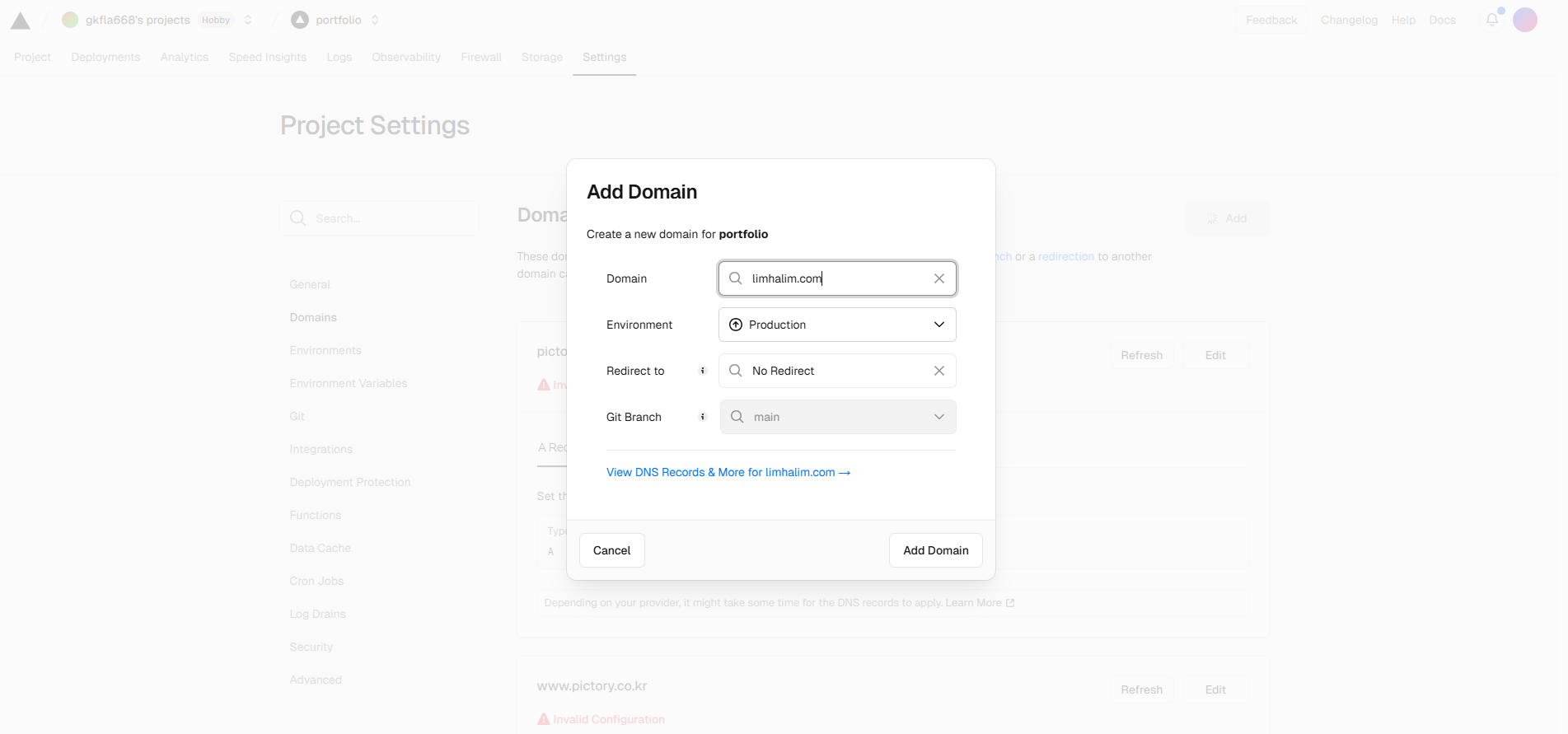Image resolution: width=1568 pixels, height=734 pixels.
Task: Switch to the Observability tab
Action: point(406,57)
